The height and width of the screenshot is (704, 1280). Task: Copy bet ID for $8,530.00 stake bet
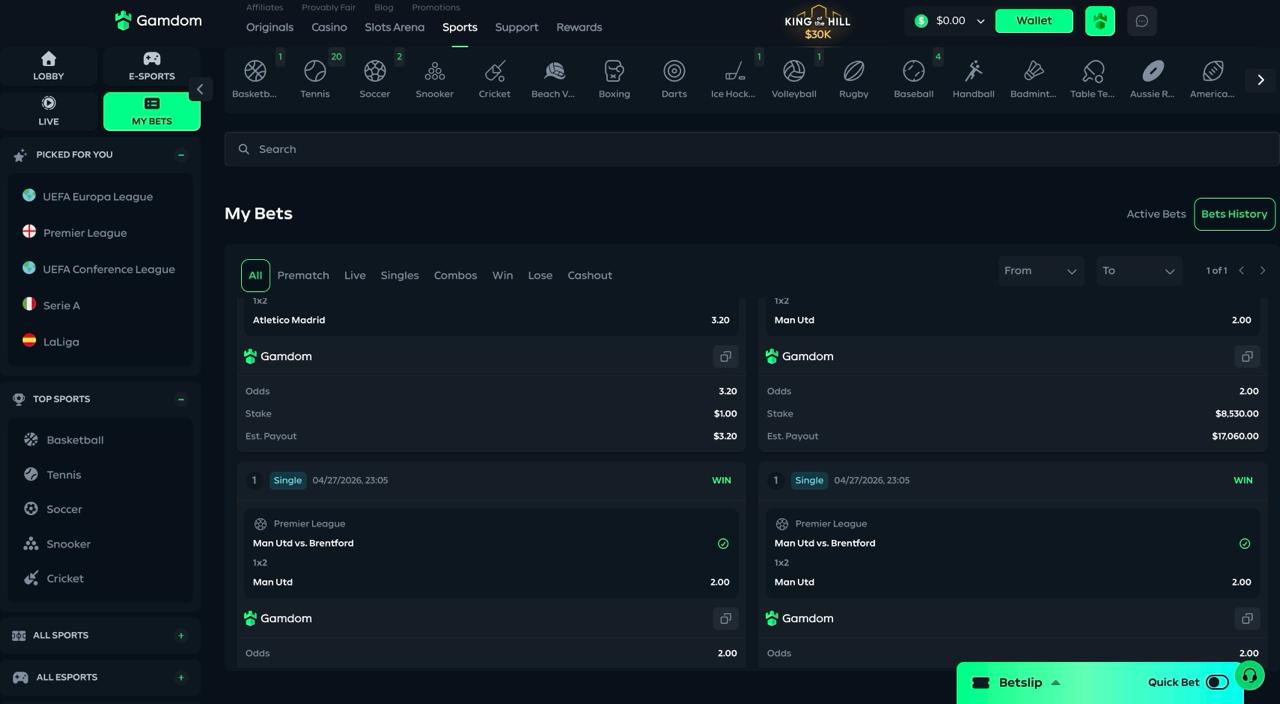(x=1247, y=356)
